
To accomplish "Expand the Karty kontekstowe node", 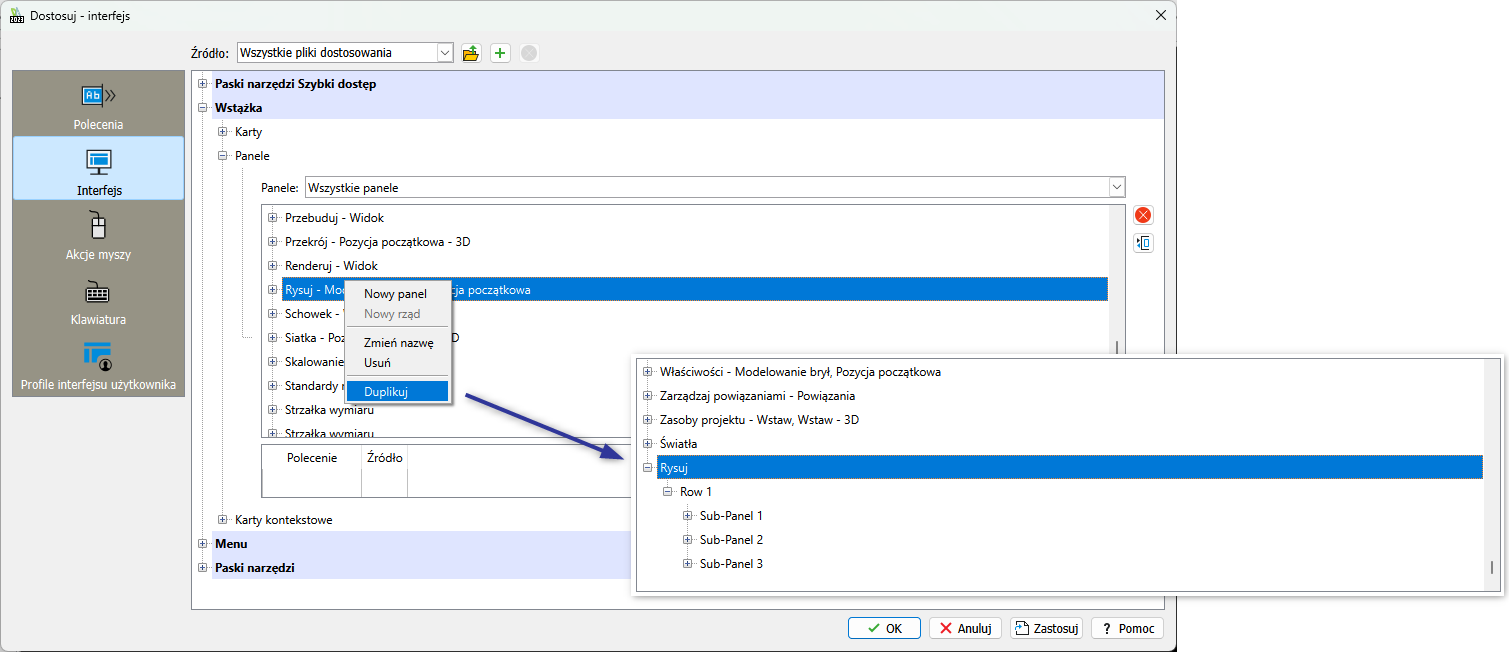I will (223, 520).
